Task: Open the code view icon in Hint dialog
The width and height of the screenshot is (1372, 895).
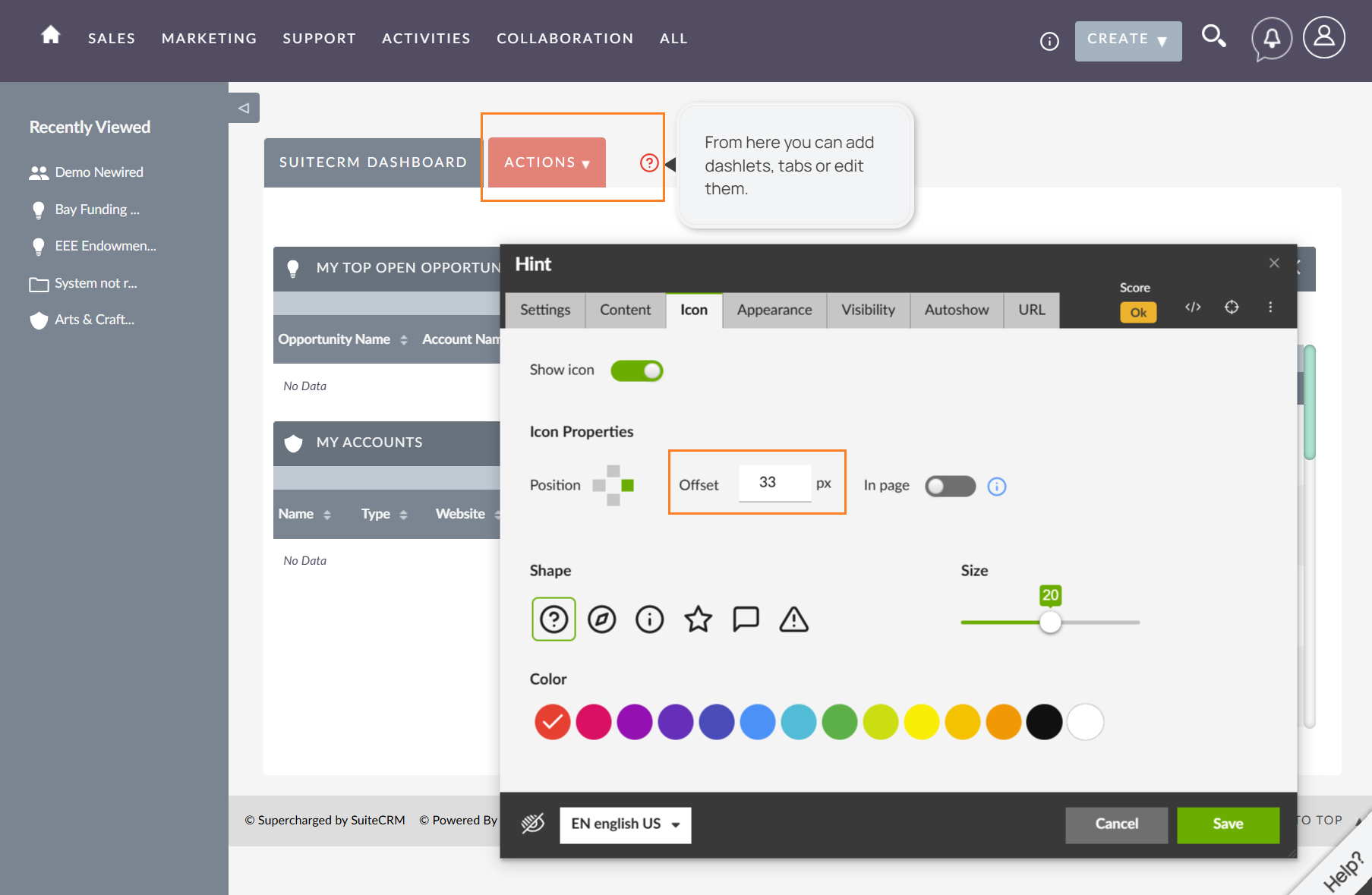Action: coord(1193,307)
